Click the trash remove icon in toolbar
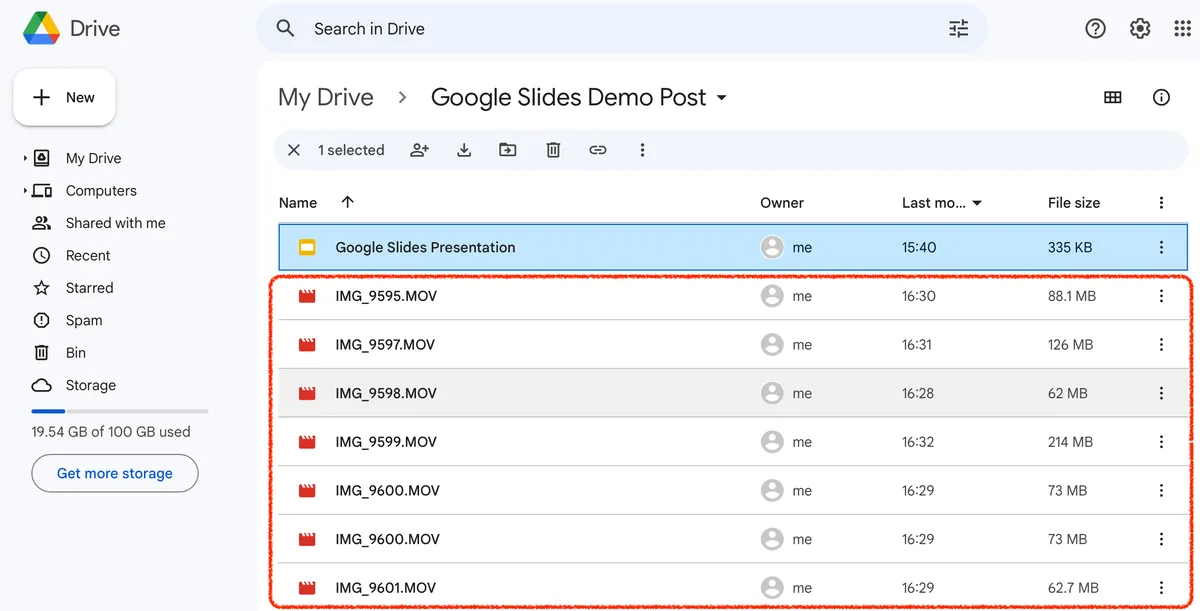Image resolution: width=1200 pixels, height=611 pixels. click(553, 150)
